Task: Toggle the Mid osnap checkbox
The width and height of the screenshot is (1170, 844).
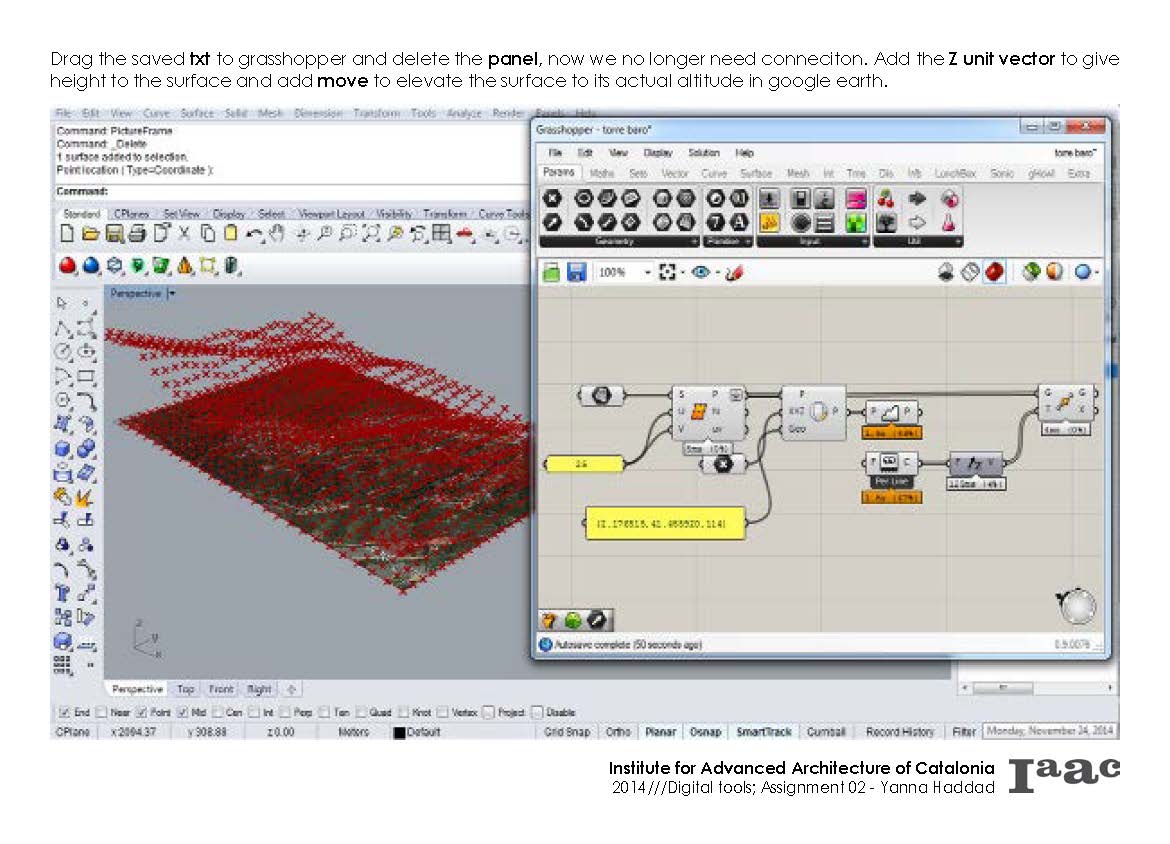Action: click(183, 713)
